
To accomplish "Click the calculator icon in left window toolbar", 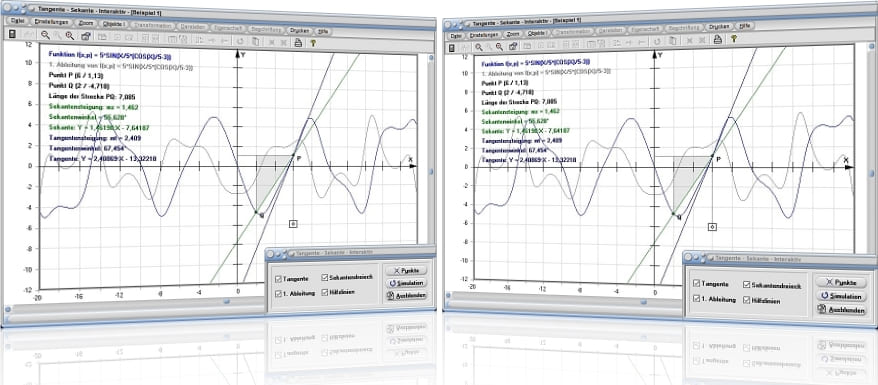I will 12,34.
